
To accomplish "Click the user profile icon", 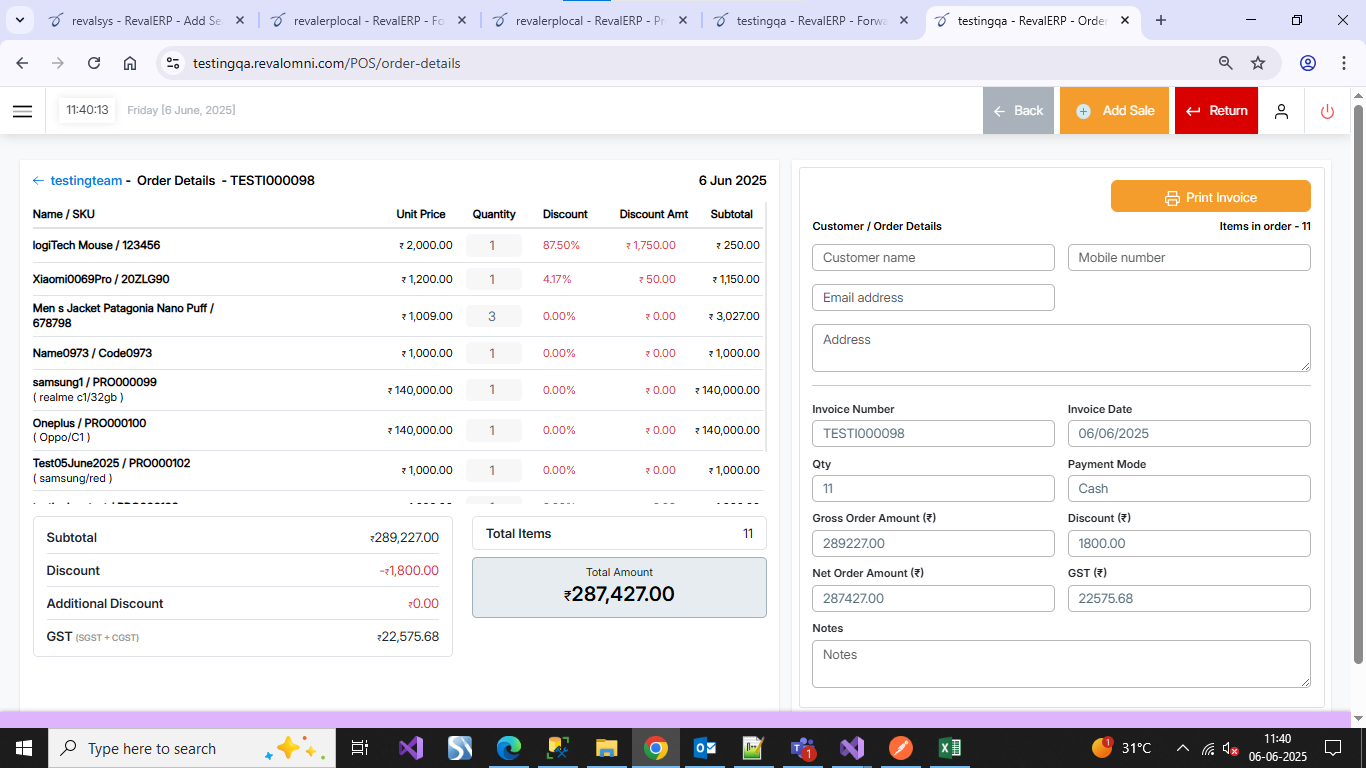I will coord(1281,111).
